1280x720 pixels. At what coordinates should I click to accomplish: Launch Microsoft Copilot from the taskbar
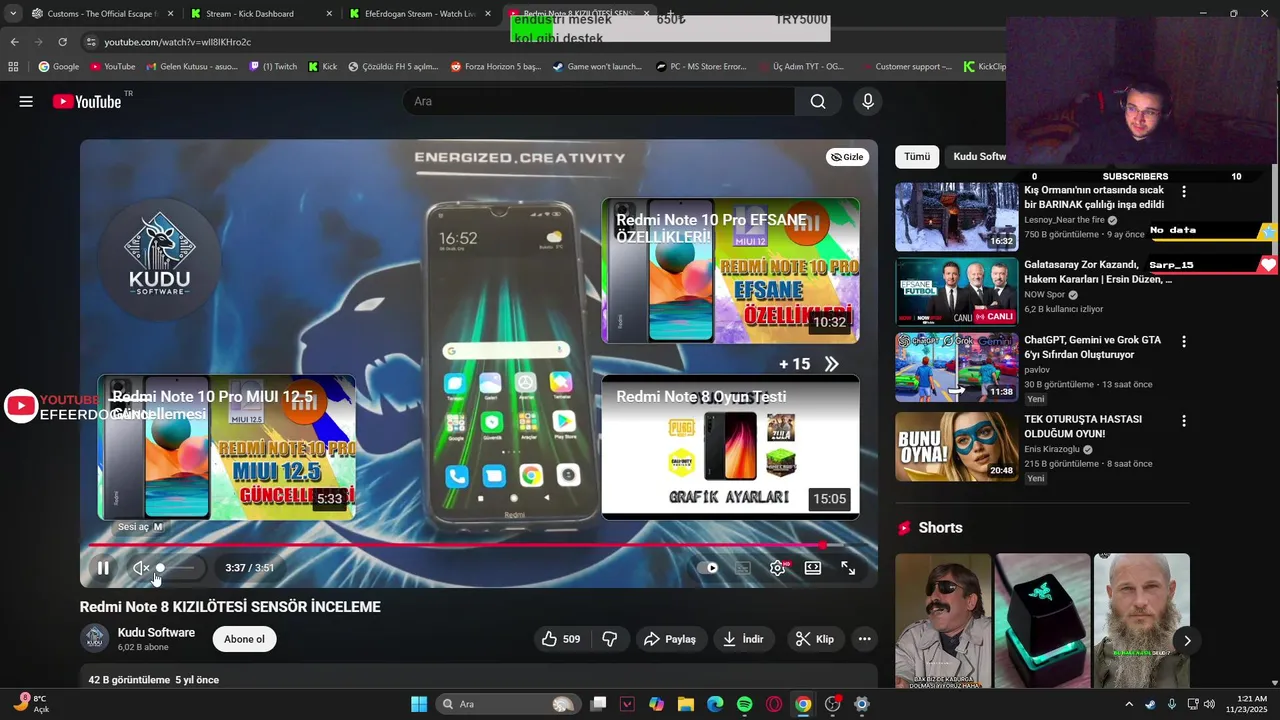(656, 704)
